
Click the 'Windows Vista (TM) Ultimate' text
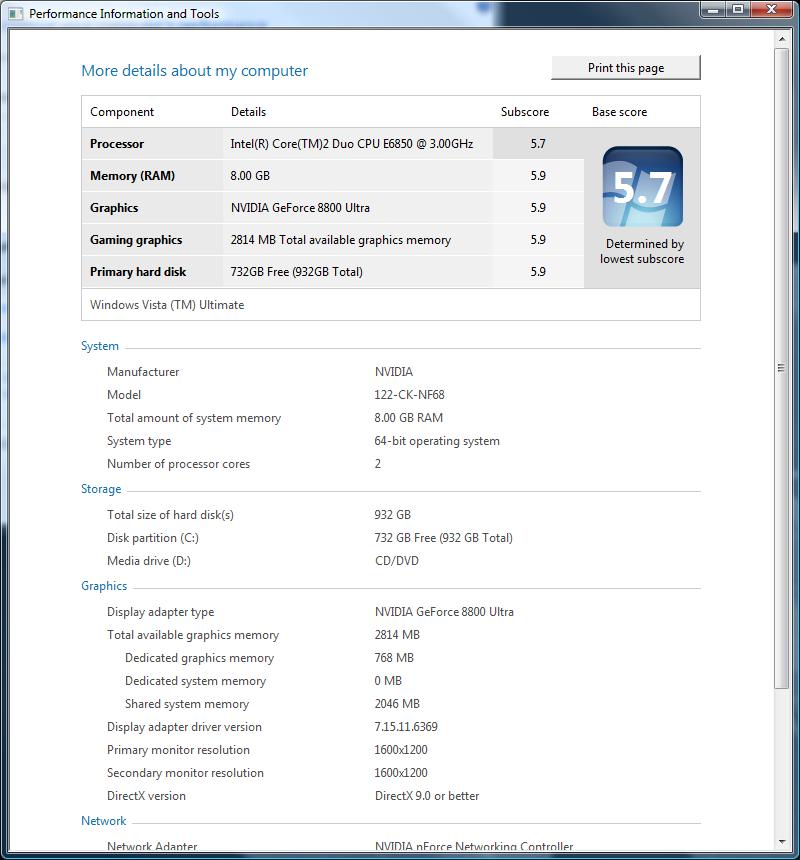tap(167, 305)
